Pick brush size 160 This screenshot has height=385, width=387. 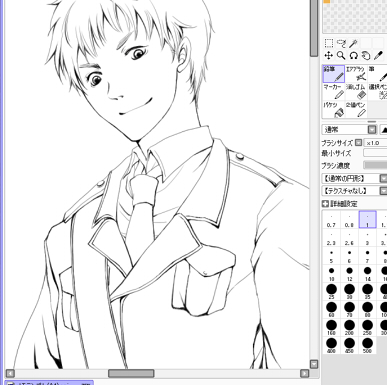point(331,328)
